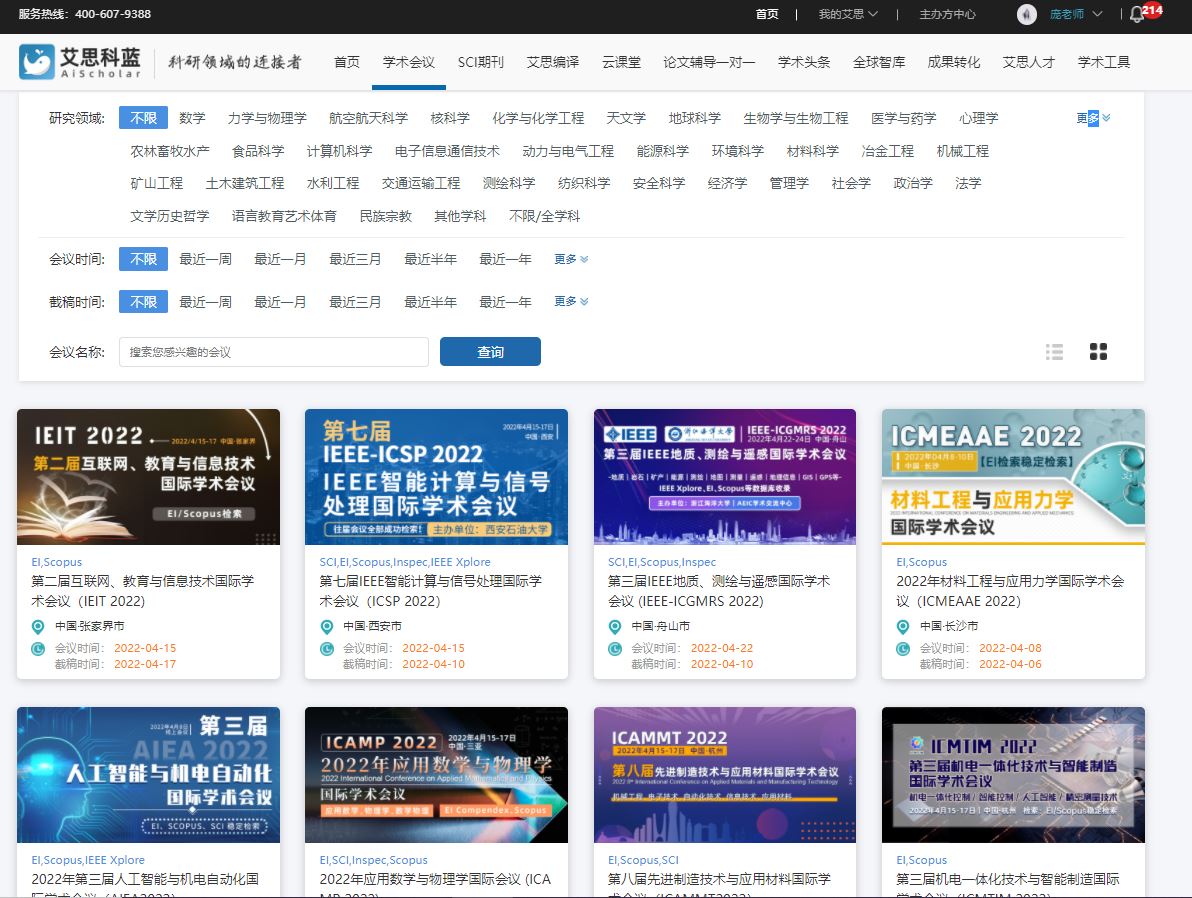Open 艾思编译 navigation item
1192x898 pixels.
(x=553, y=62)
